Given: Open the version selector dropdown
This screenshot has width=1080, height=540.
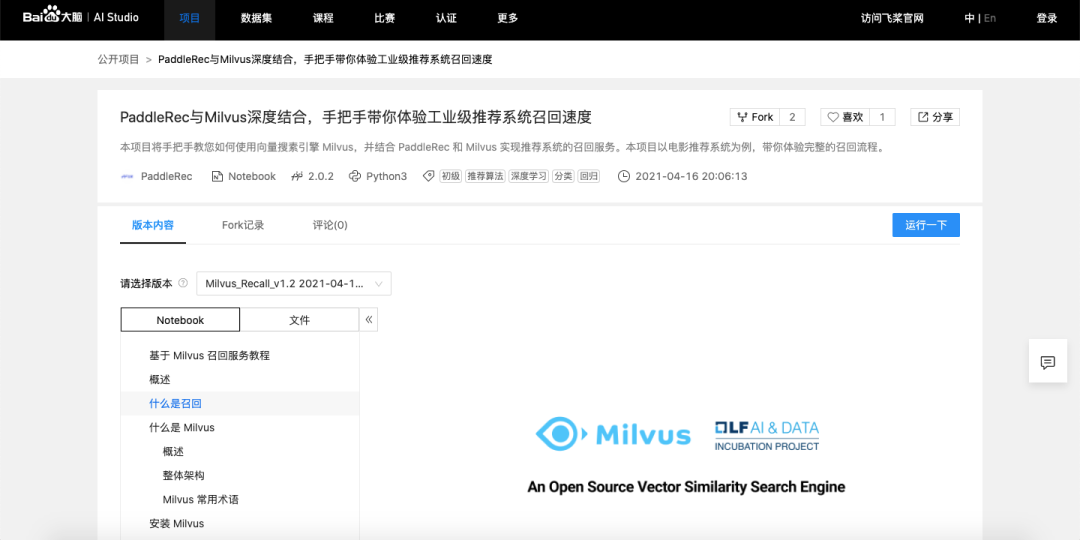Looking at the screenshot, I should tap(294, 284).
